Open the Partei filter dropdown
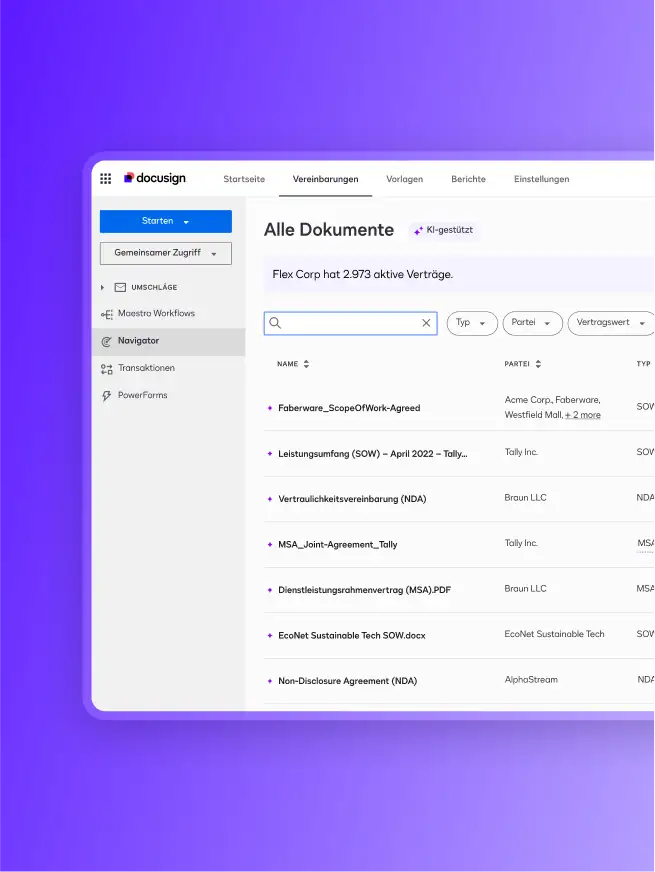 coord(533,323)
